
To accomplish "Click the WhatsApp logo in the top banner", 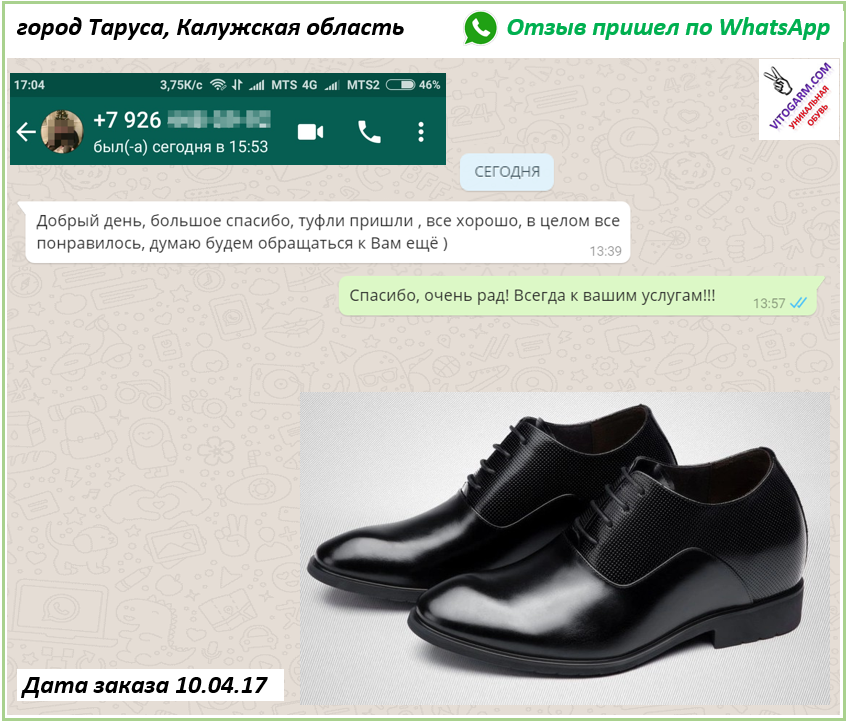I will tap(480, 28).
